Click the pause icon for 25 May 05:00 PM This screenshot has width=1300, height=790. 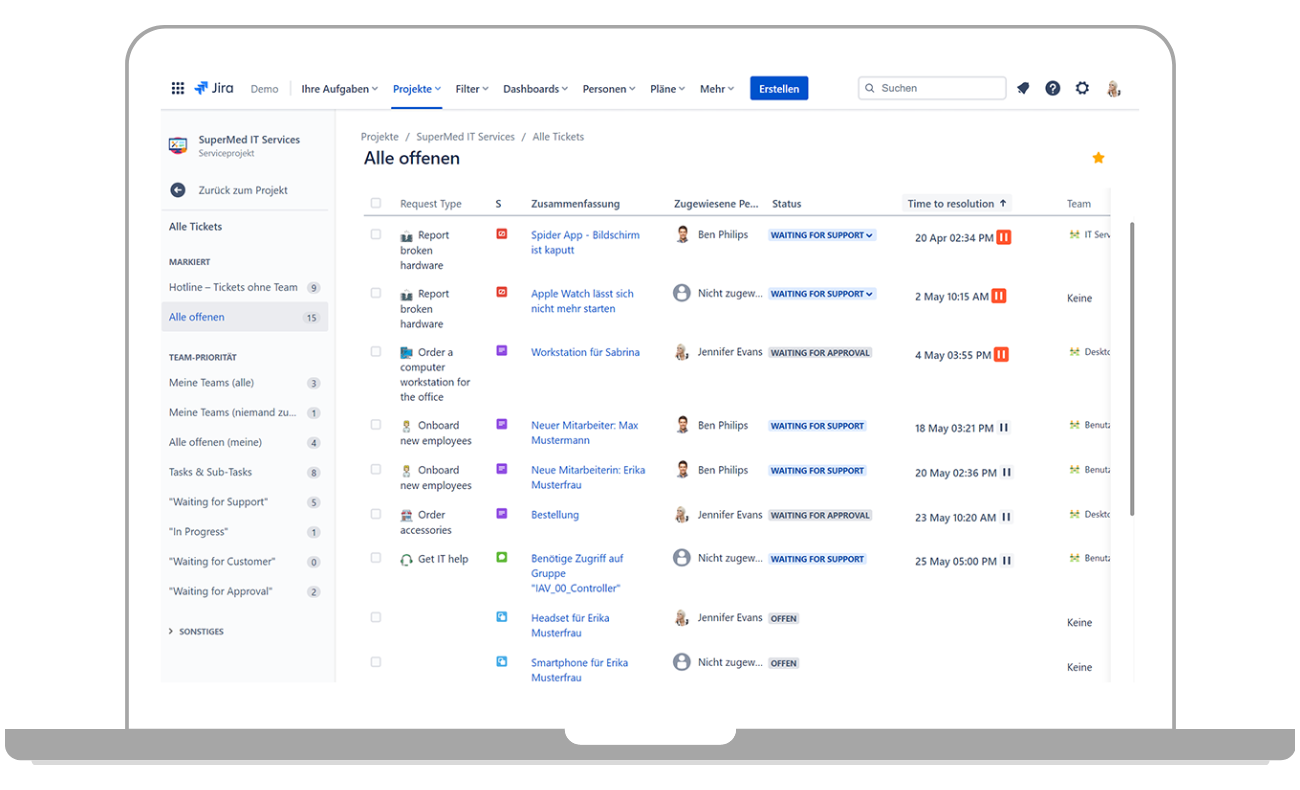[1007, 561]
